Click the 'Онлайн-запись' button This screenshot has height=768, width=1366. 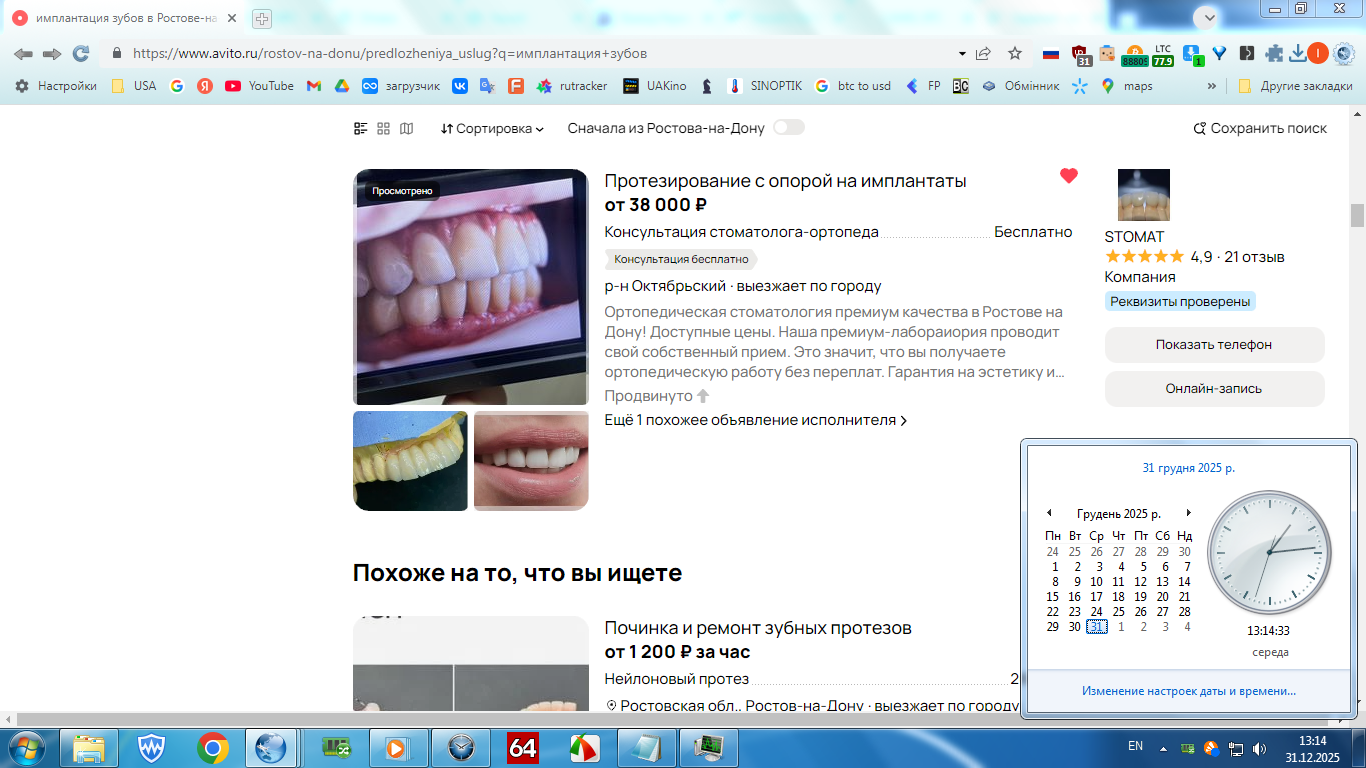1214,389
